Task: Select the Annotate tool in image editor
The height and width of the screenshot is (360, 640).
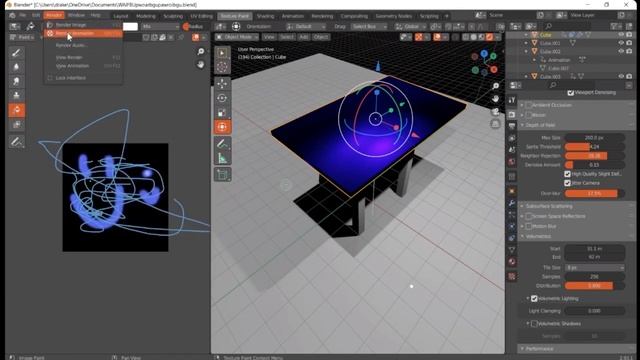Action: [16, 142]
